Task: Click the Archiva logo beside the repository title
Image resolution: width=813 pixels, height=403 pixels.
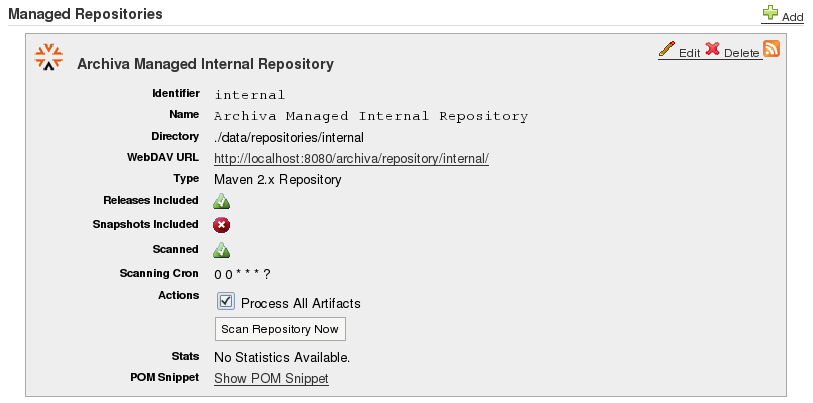Action: tap(49, 58)
